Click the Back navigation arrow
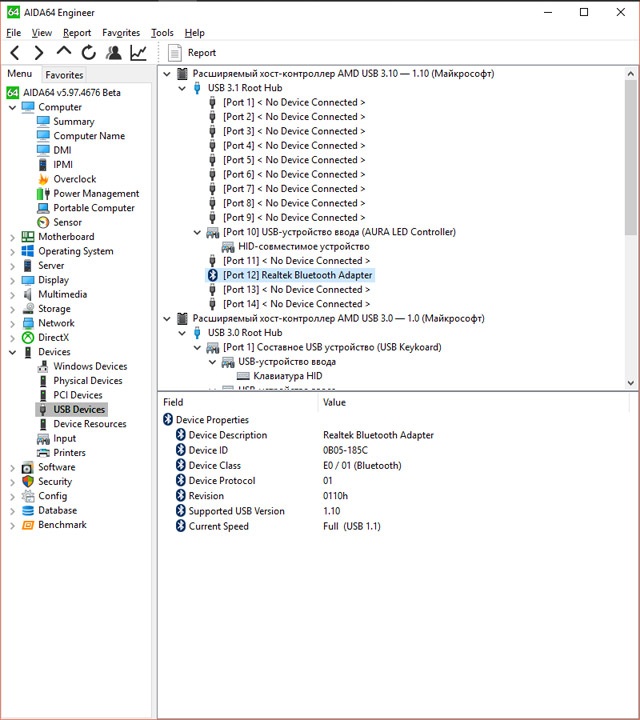The width and height of the screenshot is (640, 720). pos(15,53)
